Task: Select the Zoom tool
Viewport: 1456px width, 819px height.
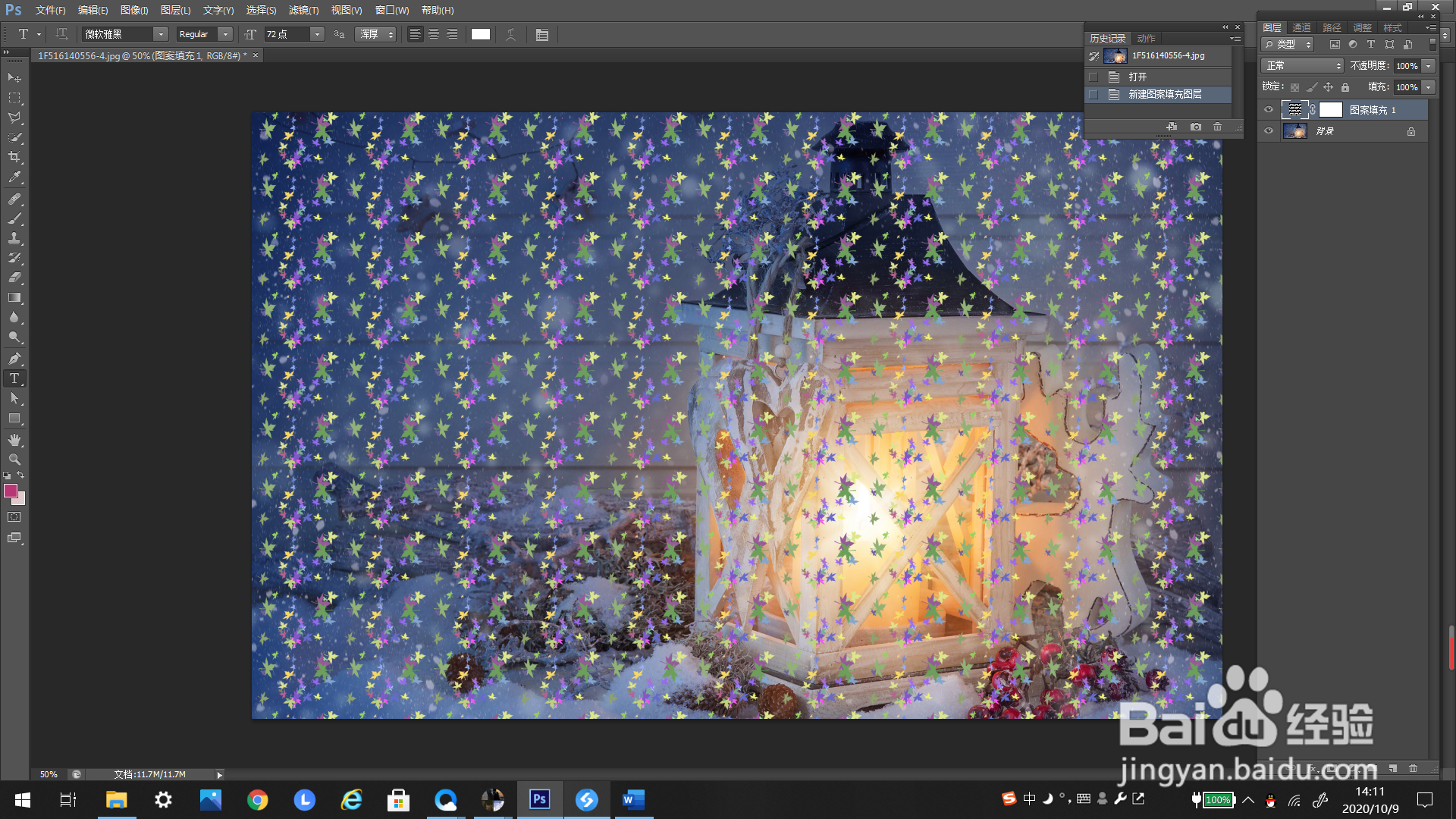Action: [x=14, y=460]
